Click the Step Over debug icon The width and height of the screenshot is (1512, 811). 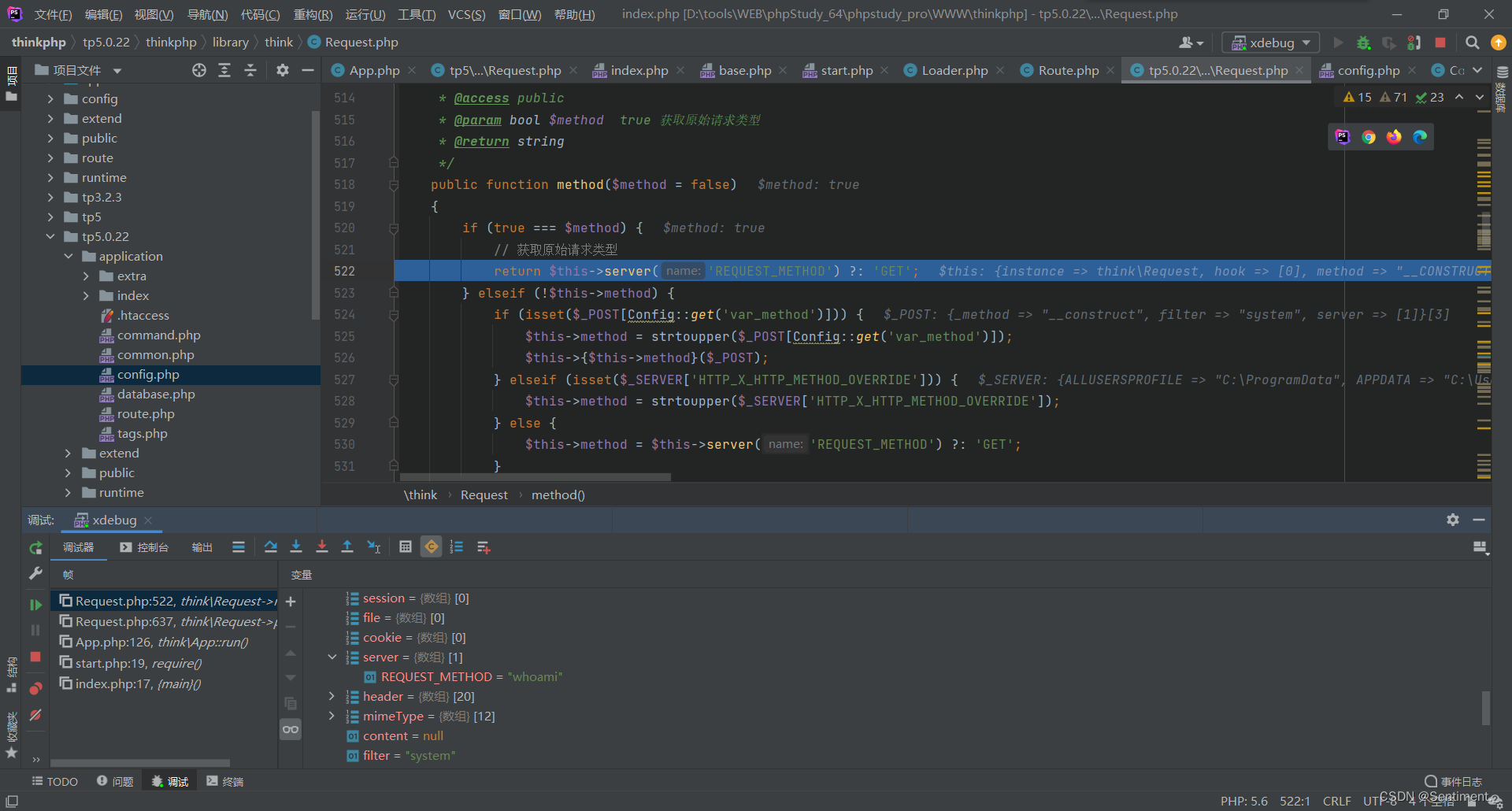(271, 547)
